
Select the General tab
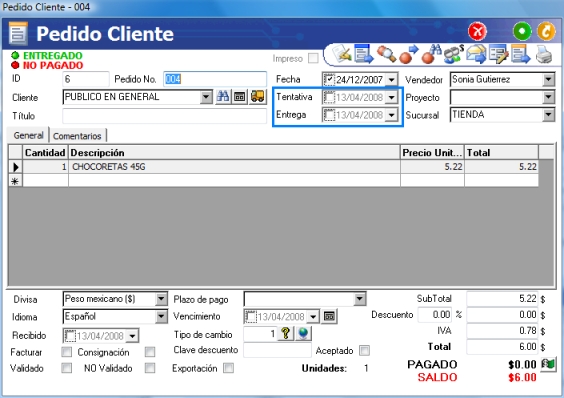tap(28, 135)
